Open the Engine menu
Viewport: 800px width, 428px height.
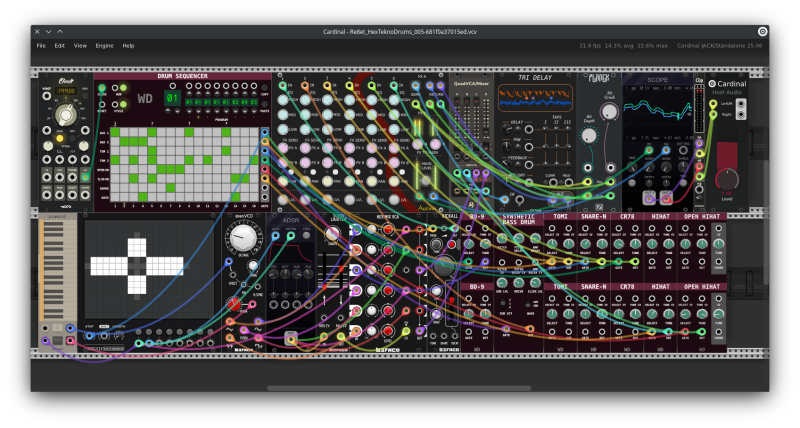click(x=104, y=46)
